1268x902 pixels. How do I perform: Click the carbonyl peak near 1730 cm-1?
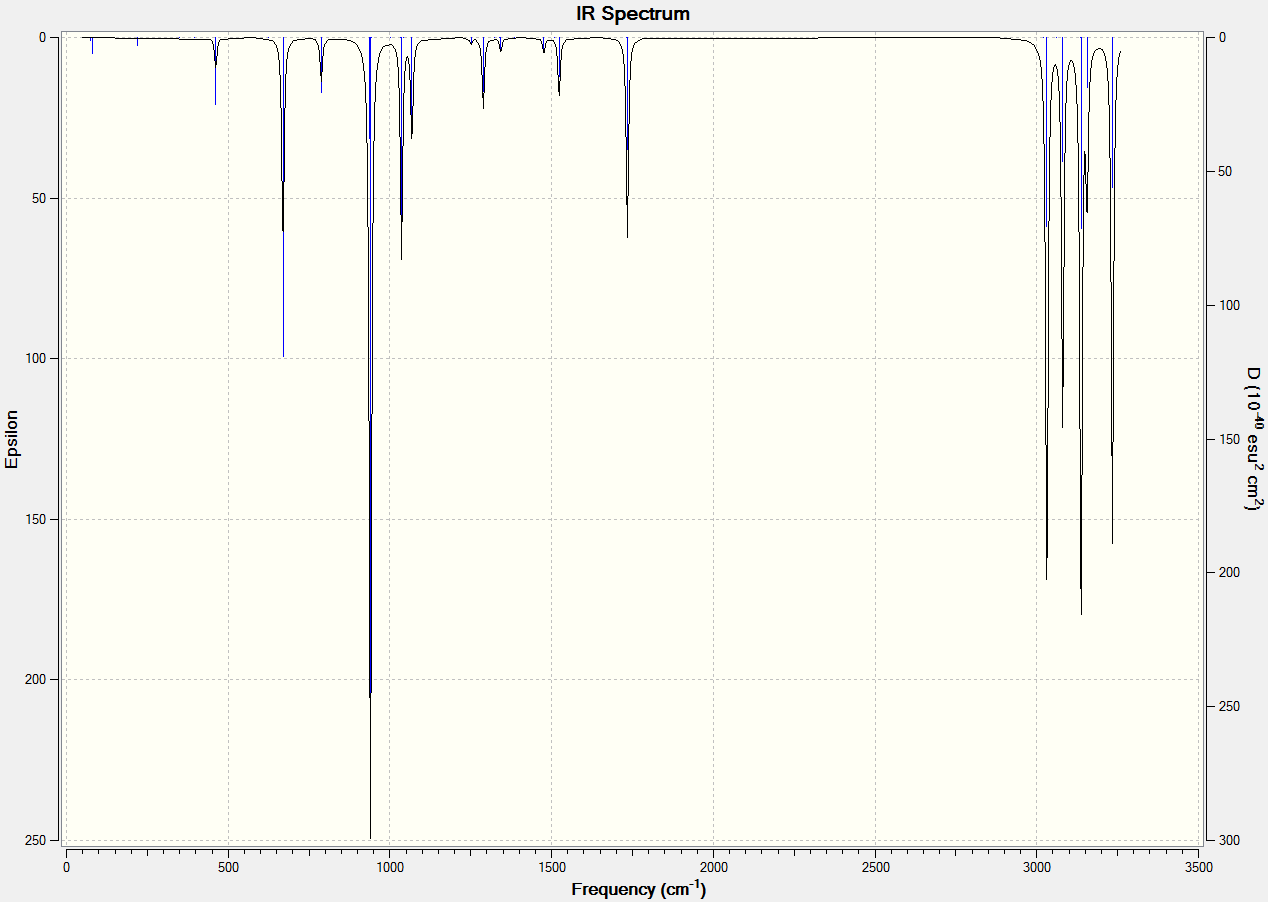coord(627,235)
